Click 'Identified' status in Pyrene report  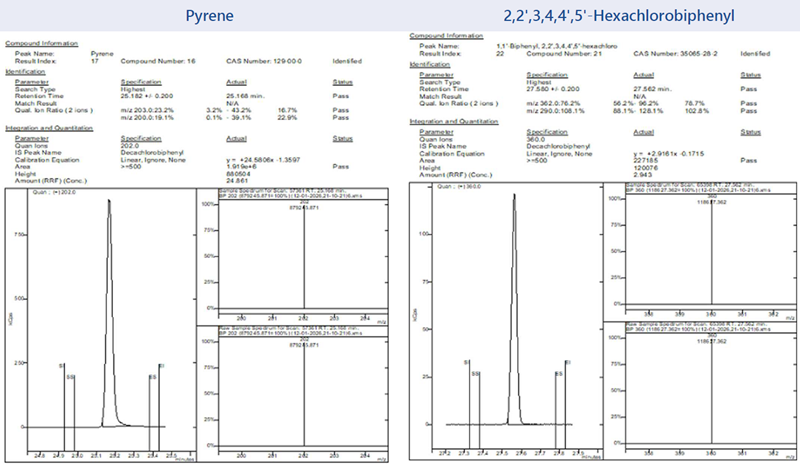tap(347, 61)
